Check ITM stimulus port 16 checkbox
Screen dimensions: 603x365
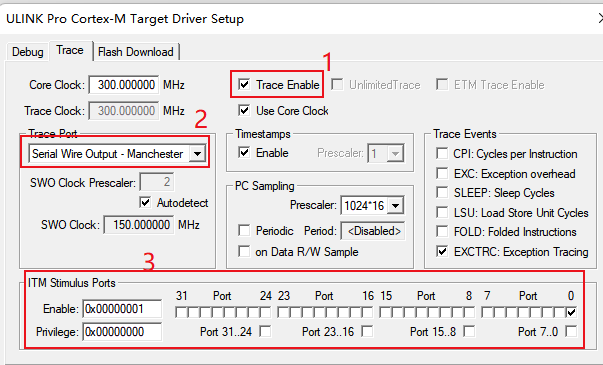(x=367, y=312)
